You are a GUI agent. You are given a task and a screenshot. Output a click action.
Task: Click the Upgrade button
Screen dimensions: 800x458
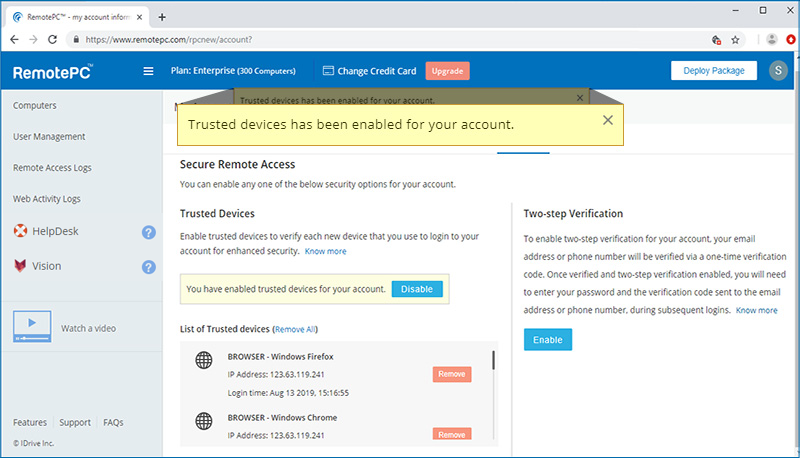447,71
